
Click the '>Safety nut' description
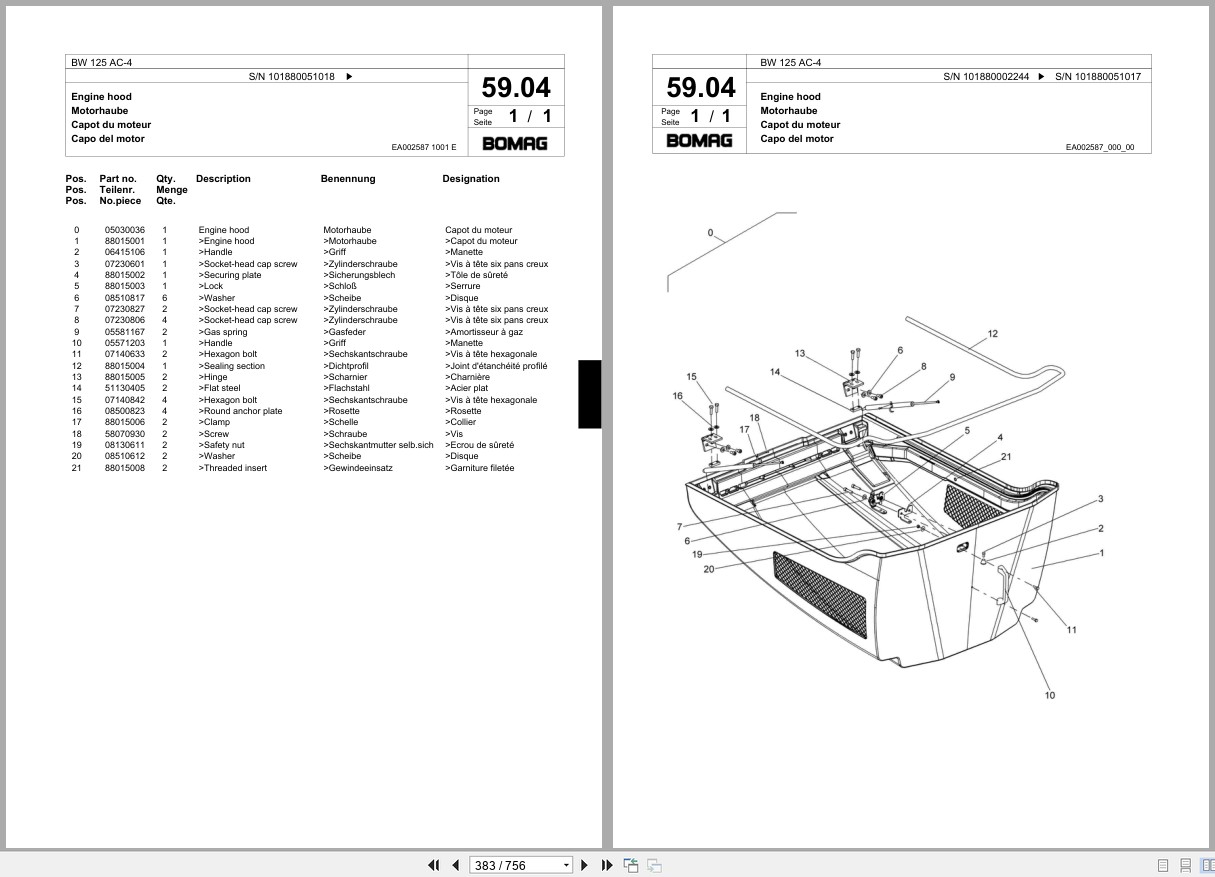pos(222,445)
